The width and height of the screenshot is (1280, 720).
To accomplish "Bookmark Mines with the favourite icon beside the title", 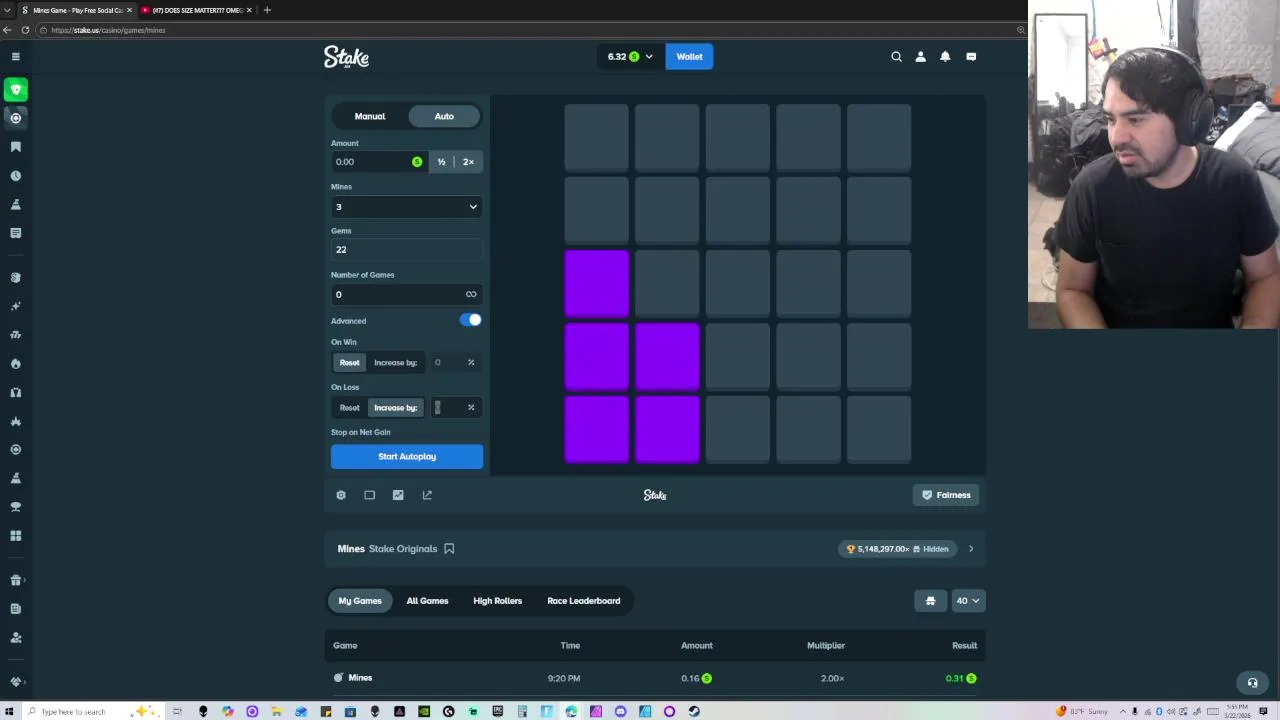I will pos(449,549).
